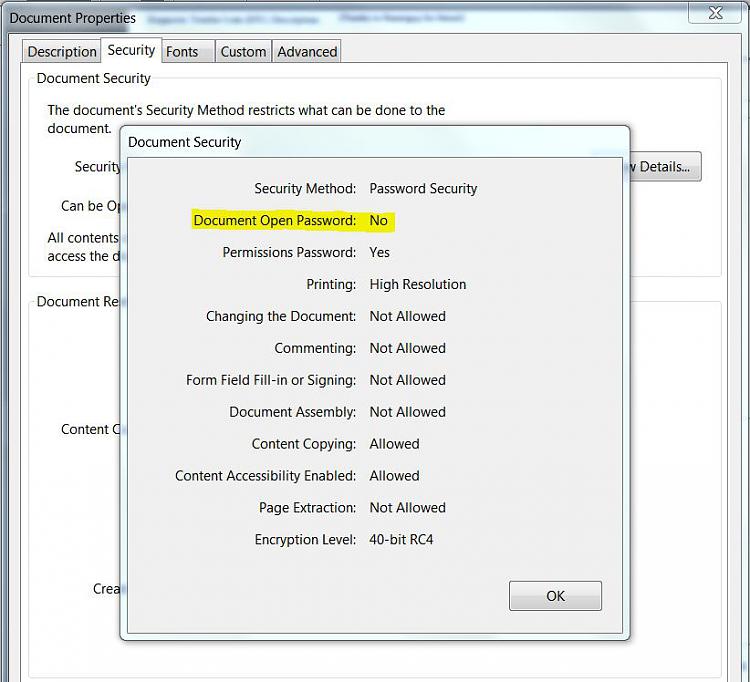Viewport: 750px width, 682px height.
Task: Click 'Not Allowed' beside Page Extraction
Action: point(408,507)
